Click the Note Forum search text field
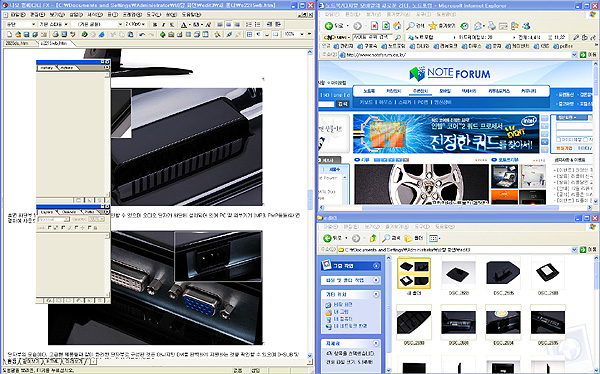Screen dimensions: 600x374 coord(326,104)
